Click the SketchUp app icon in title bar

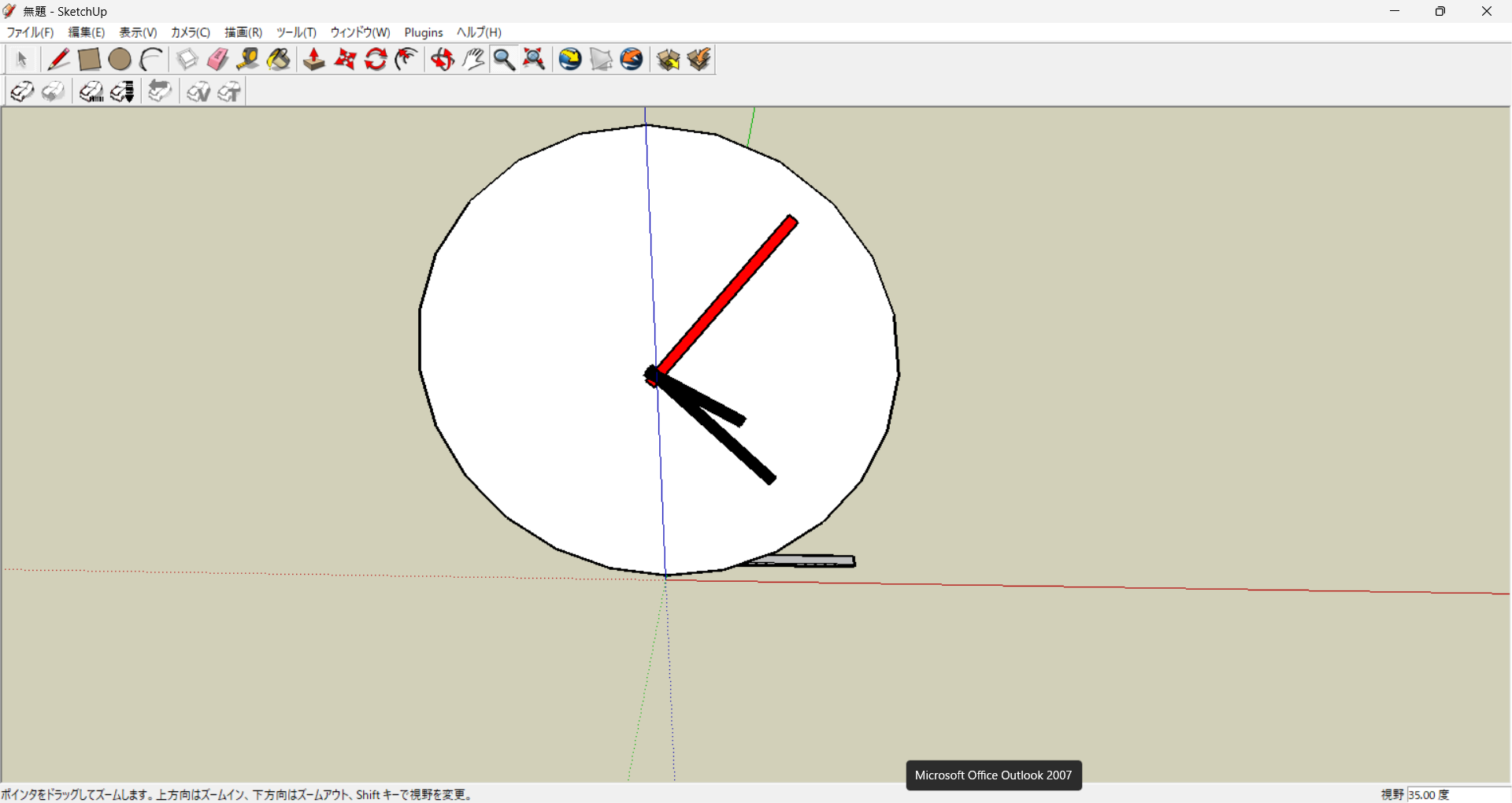tap(9, 11)
